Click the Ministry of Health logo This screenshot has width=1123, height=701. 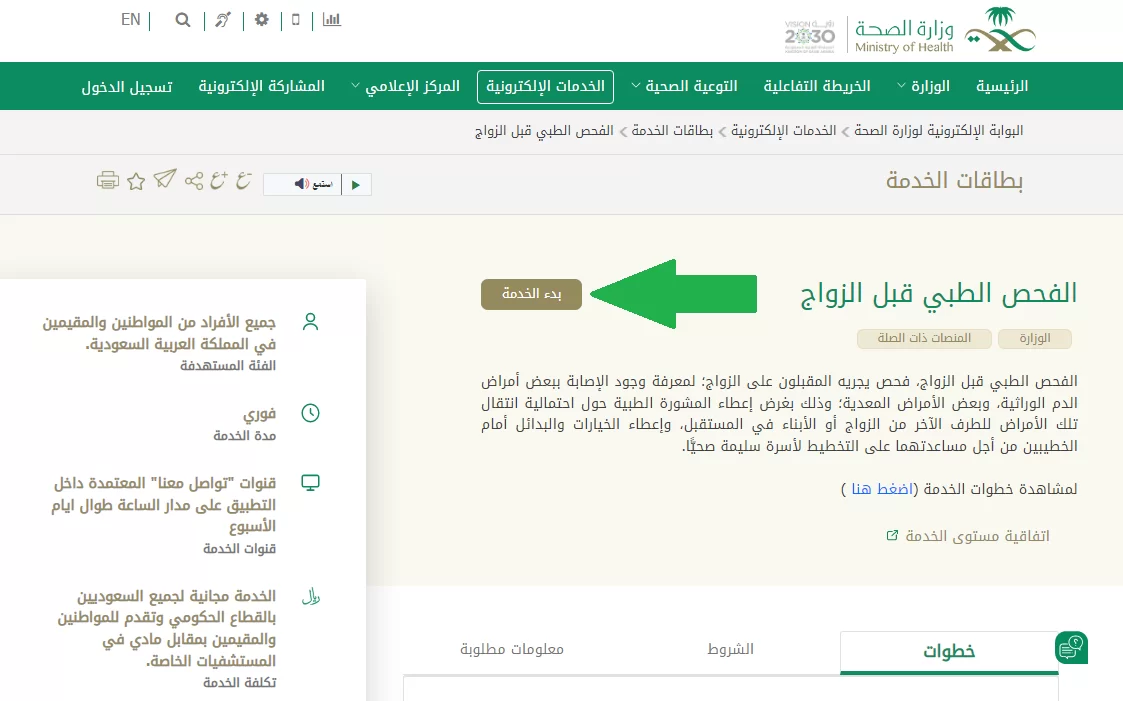pyautogui.click(x=945, y=31)
